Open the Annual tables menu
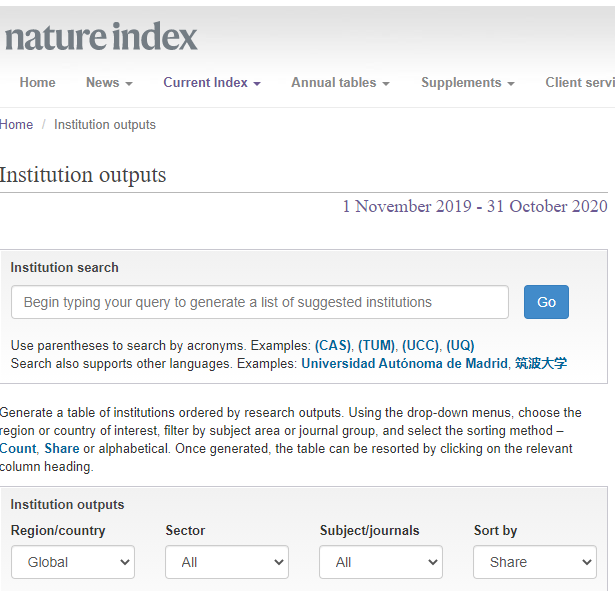 click(x=340, y=83)
